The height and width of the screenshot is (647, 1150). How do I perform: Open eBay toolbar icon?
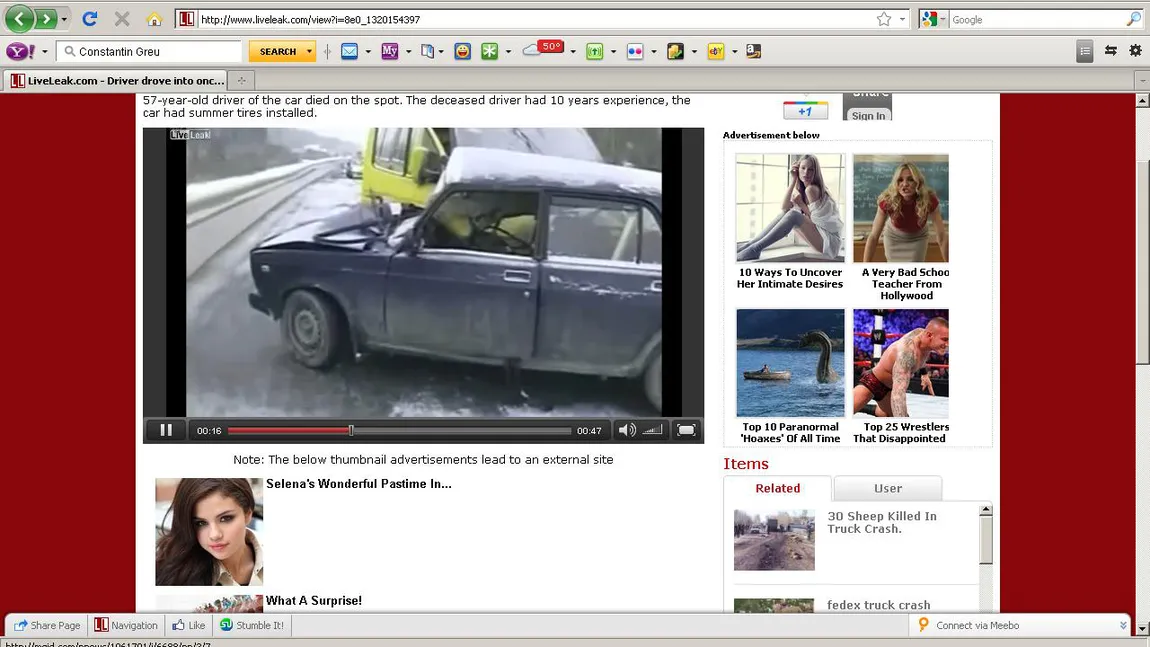tap(716, 51)
